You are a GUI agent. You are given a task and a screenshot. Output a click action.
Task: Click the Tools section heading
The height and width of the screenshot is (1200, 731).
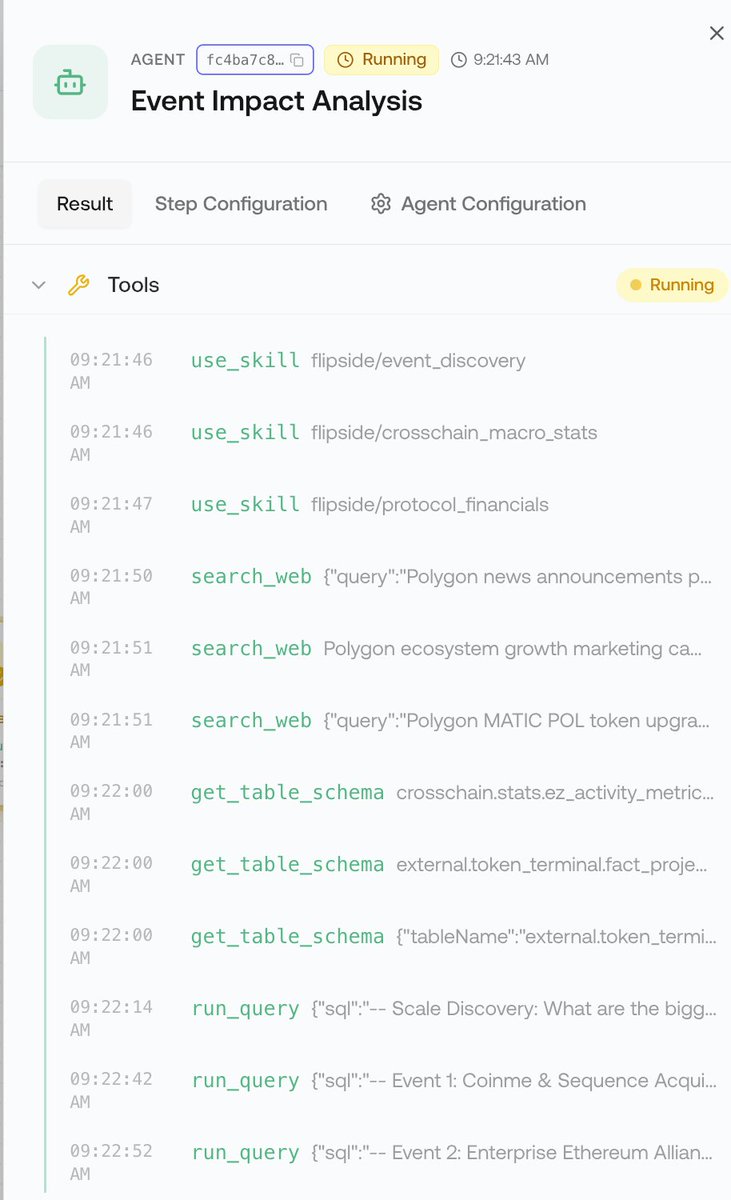click(x=134, y=285)
